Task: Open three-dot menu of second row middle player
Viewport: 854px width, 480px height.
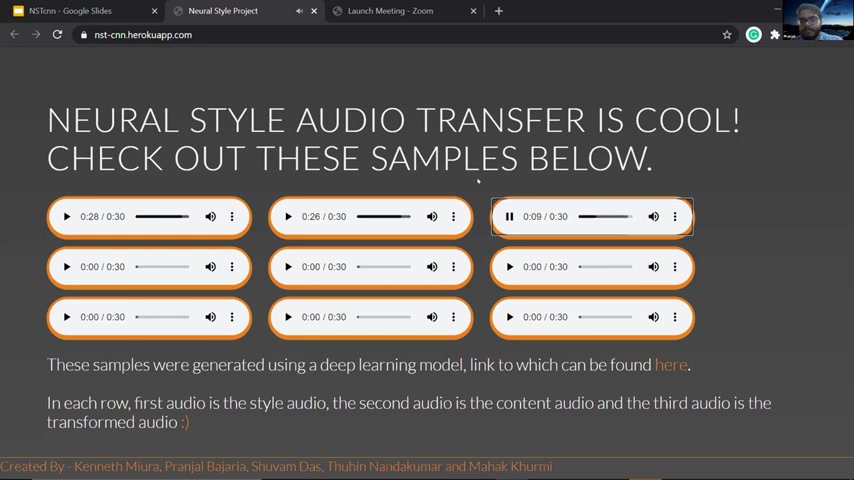Action: [453, 267]
